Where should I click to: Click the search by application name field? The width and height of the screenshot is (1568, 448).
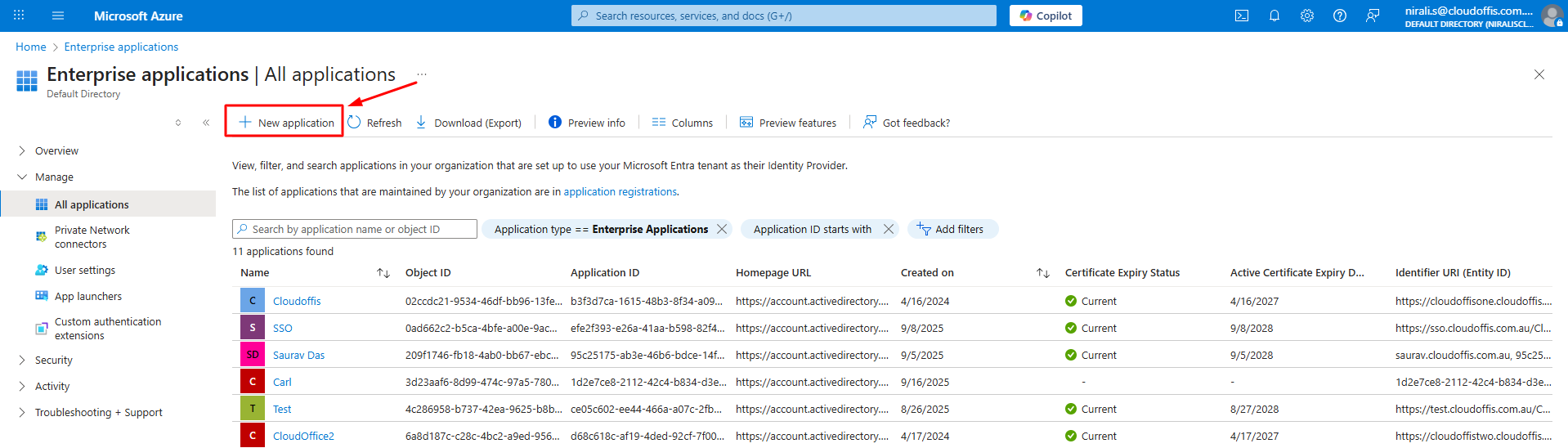(355, 229)
